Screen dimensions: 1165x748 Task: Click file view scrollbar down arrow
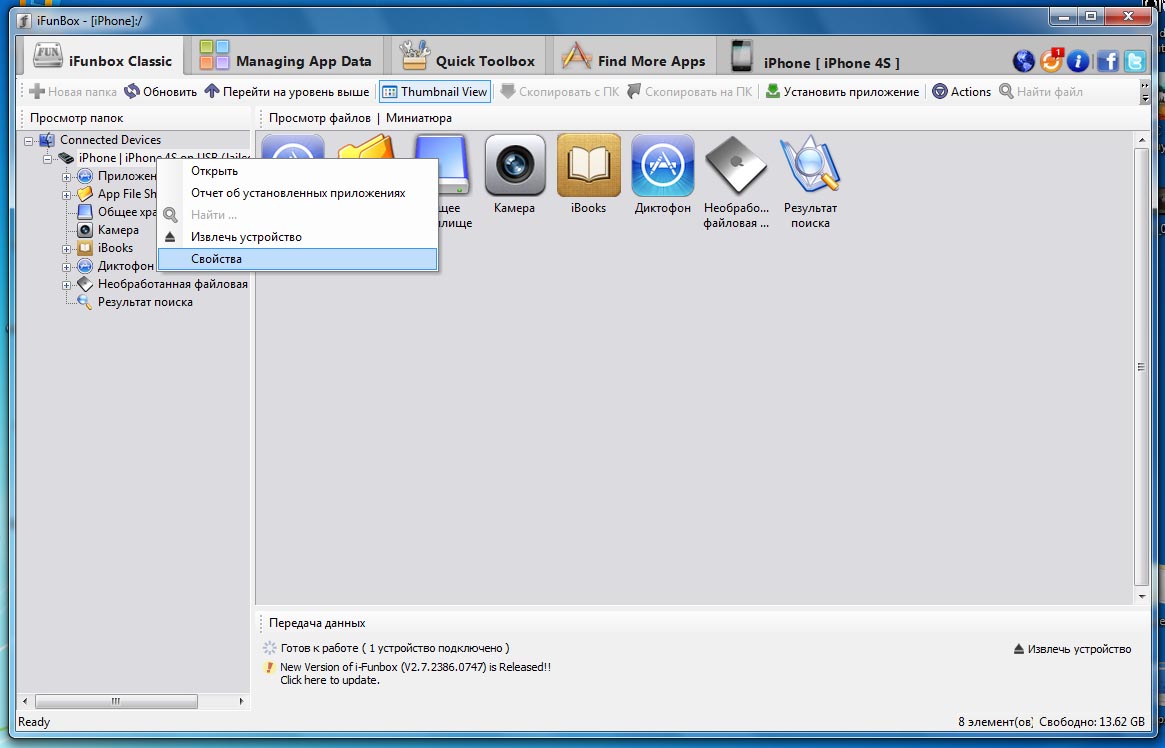1142,596
